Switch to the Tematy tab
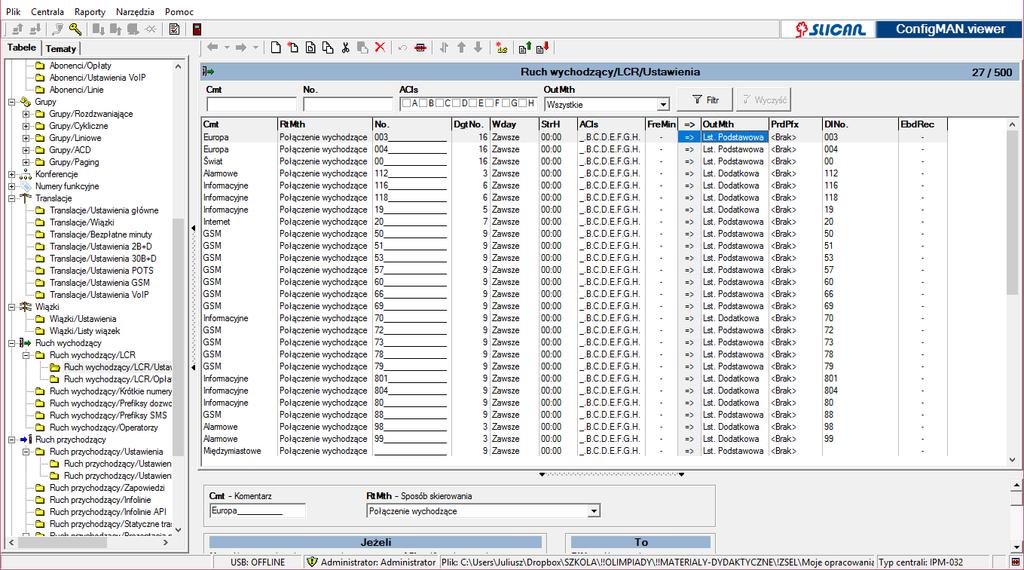The width and height of the screenshot is (1024, 570). [x=61, y=49]
